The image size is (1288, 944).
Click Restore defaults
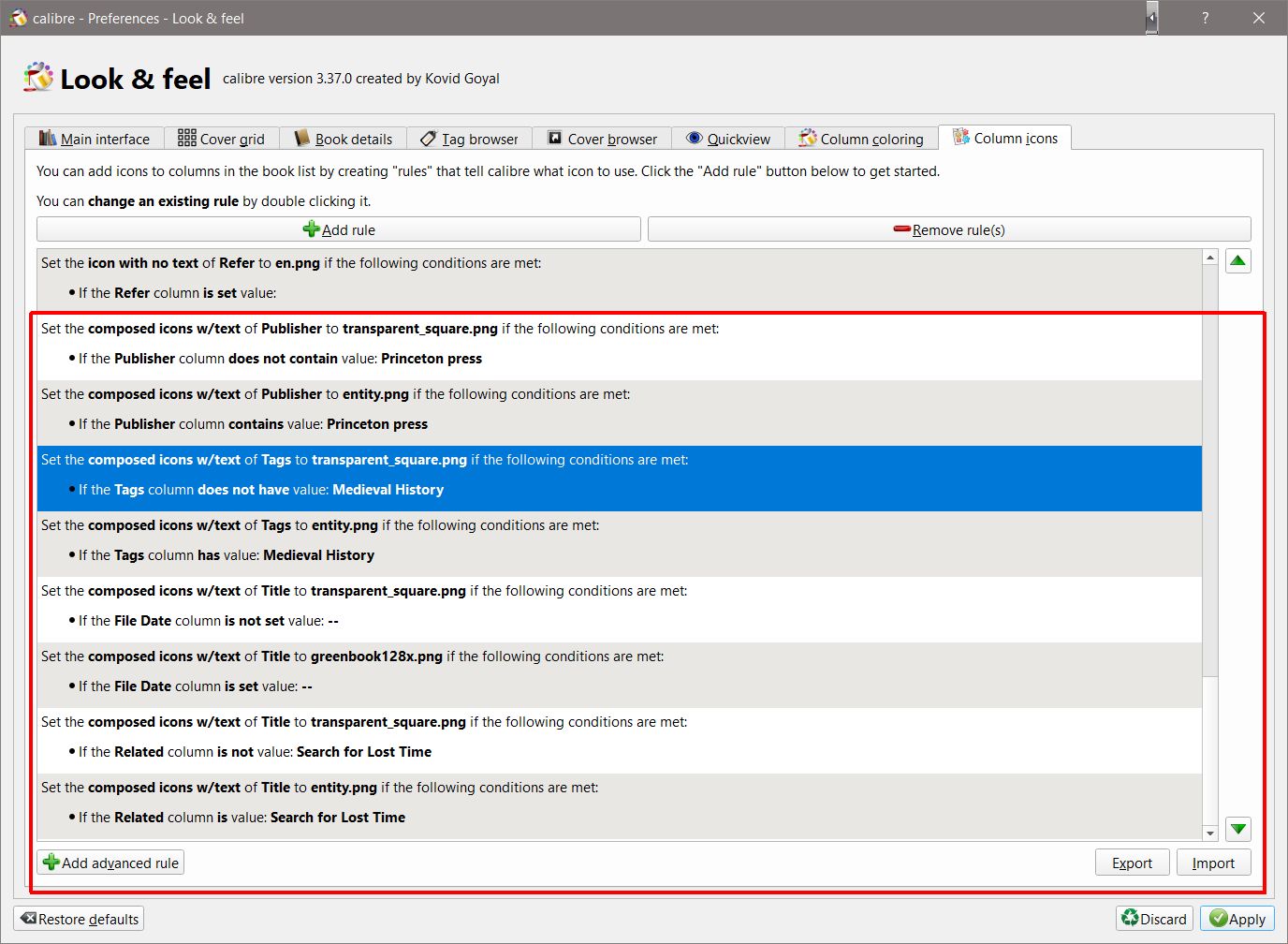pyautogui.click(x=79, y=919)
